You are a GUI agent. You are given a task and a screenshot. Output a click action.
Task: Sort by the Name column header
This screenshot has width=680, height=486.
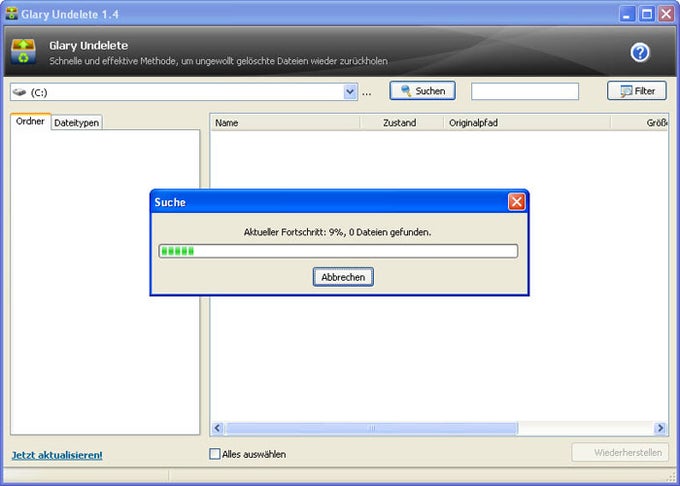[285, 123]
